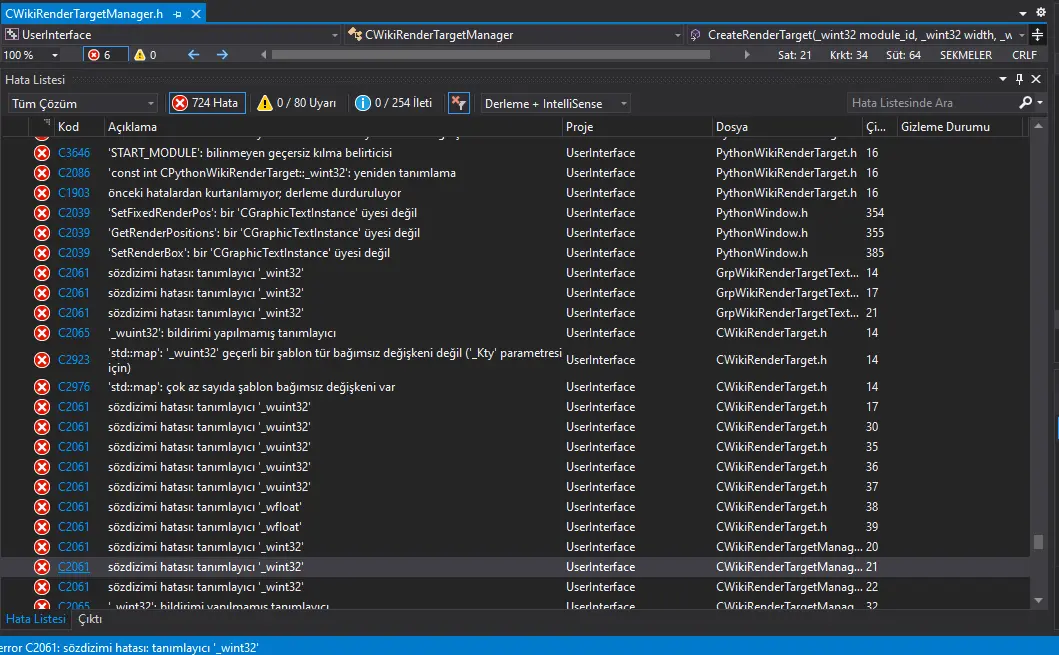This screenshot has width=1059, height=655.
Task: Navigate forward with the right arrow
Action: [222, 55]
